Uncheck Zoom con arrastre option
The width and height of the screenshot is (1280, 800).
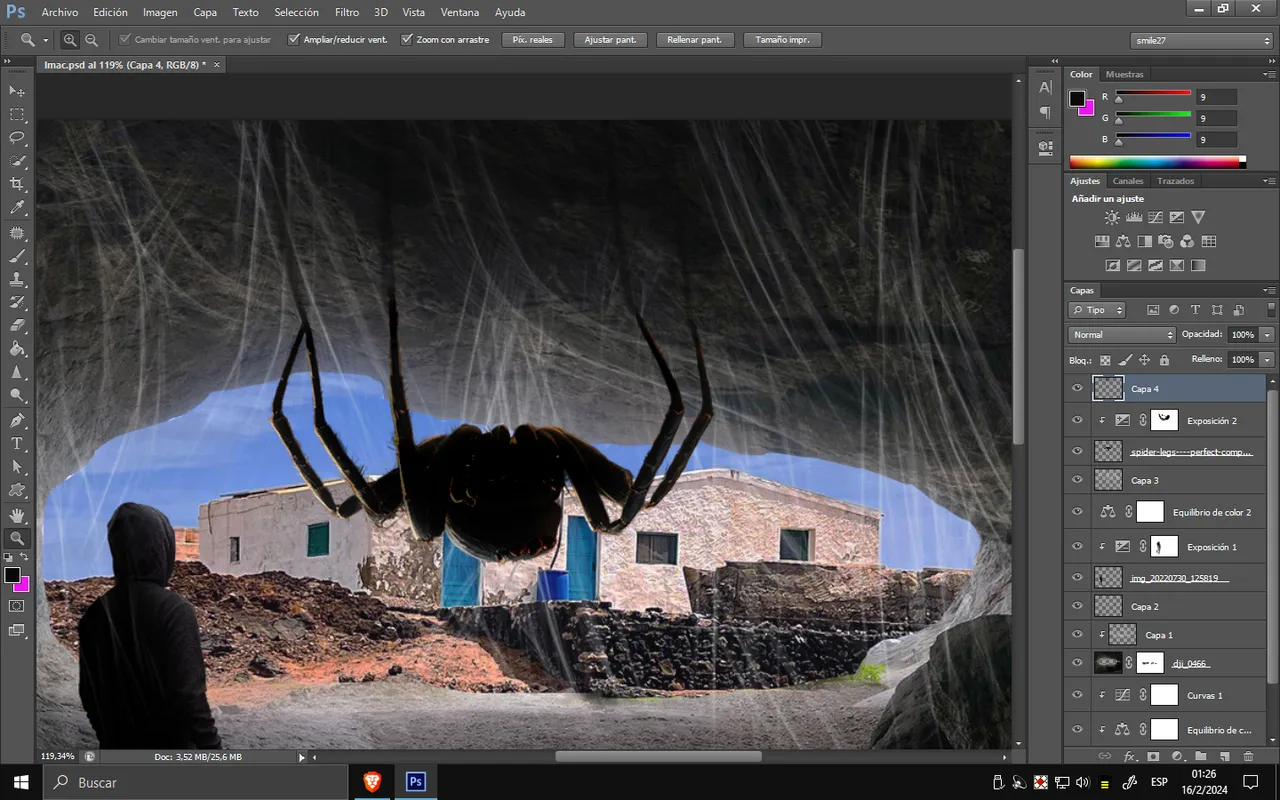[x=407, y=40]
